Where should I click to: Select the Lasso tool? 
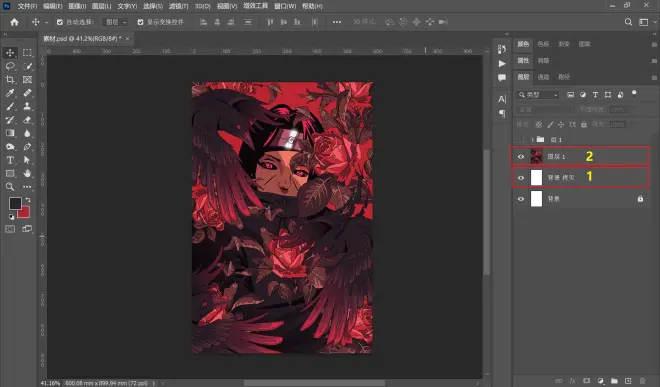click(10, 66)
